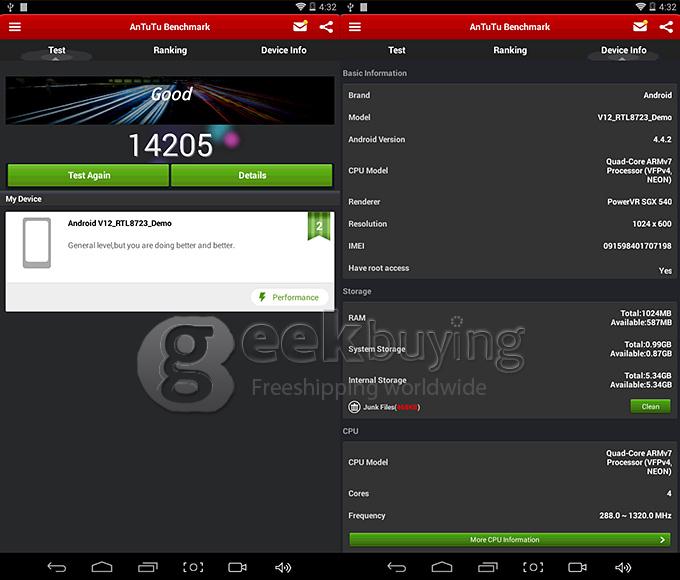Tap video camera icon on left screen
The height and width of the screenshot is (580, 680).
[x=238, y=567]
